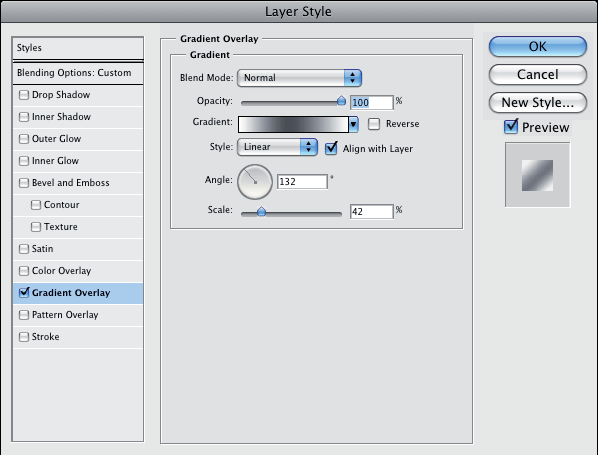Viewport: 598px width, 455px height.
Task: Click the style preview thumbnail
Action: click(537, 175)
